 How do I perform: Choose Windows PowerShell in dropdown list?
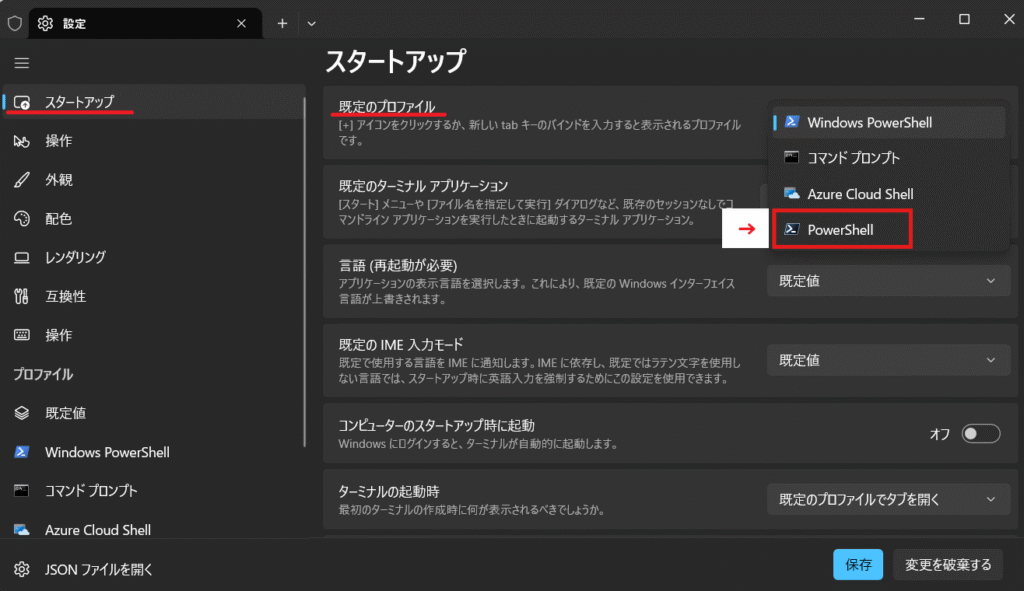(x=889, y=122)
